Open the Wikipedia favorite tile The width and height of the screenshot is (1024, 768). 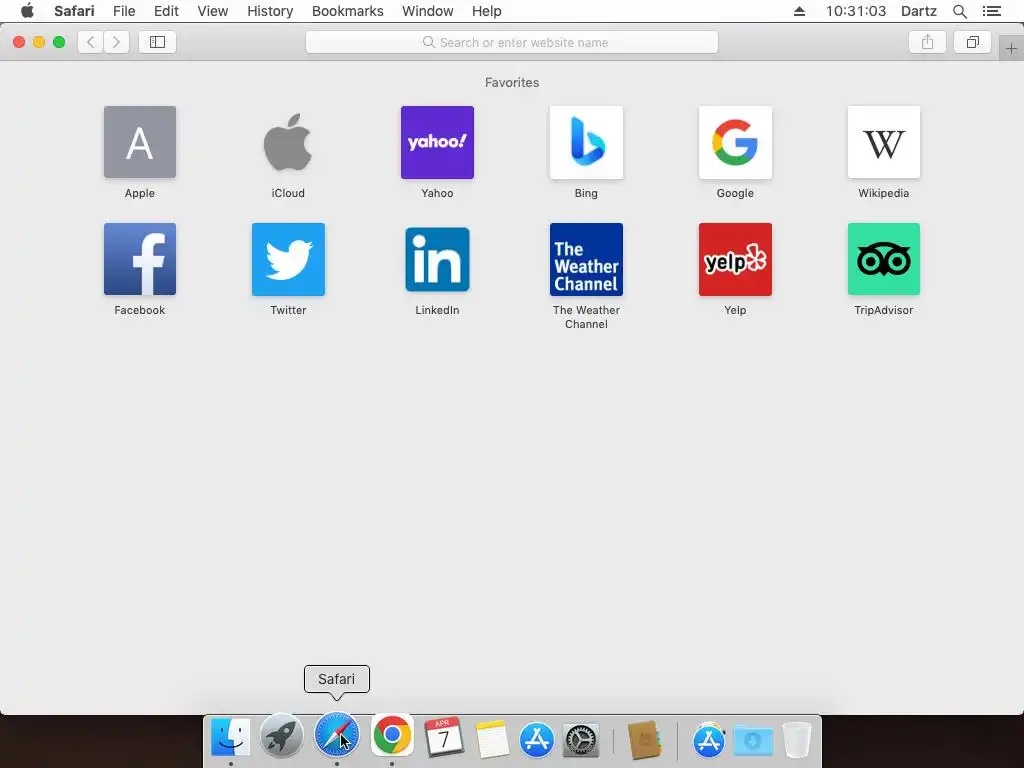(x=884, y=142)
